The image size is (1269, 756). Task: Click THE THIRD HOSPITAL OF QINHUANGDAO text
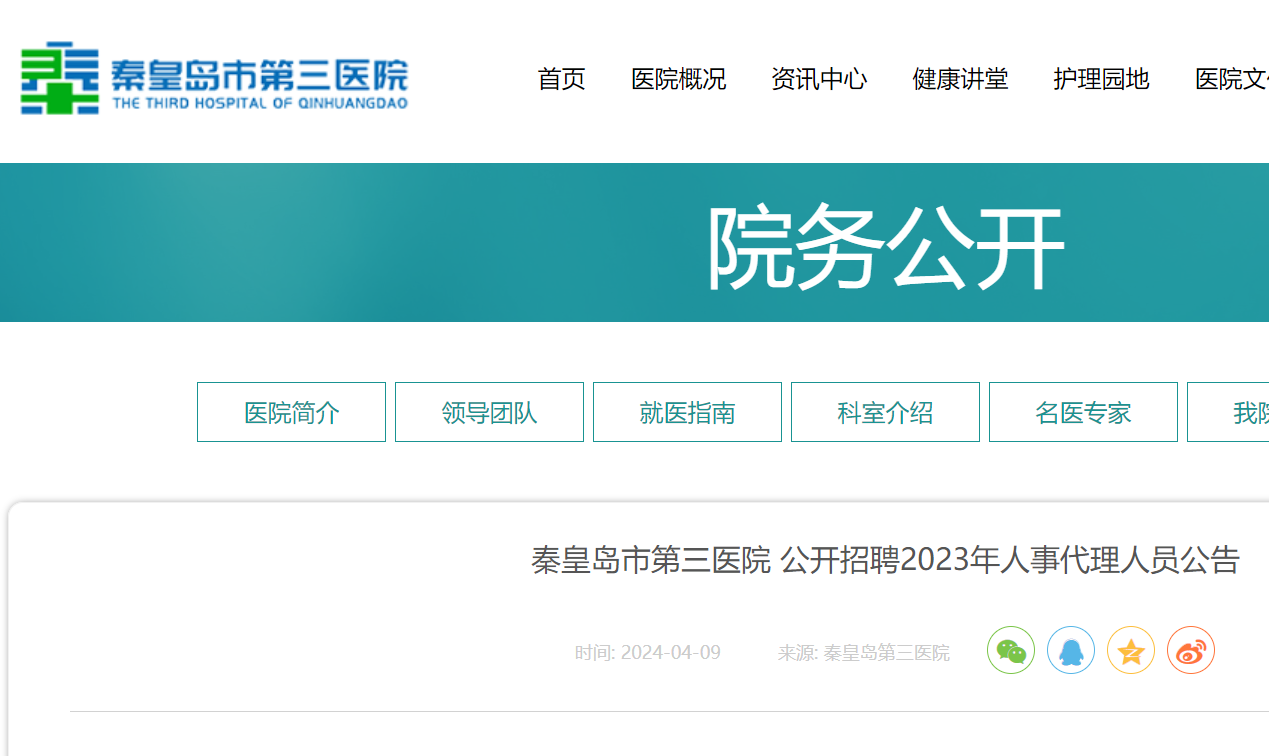point(260,103)
